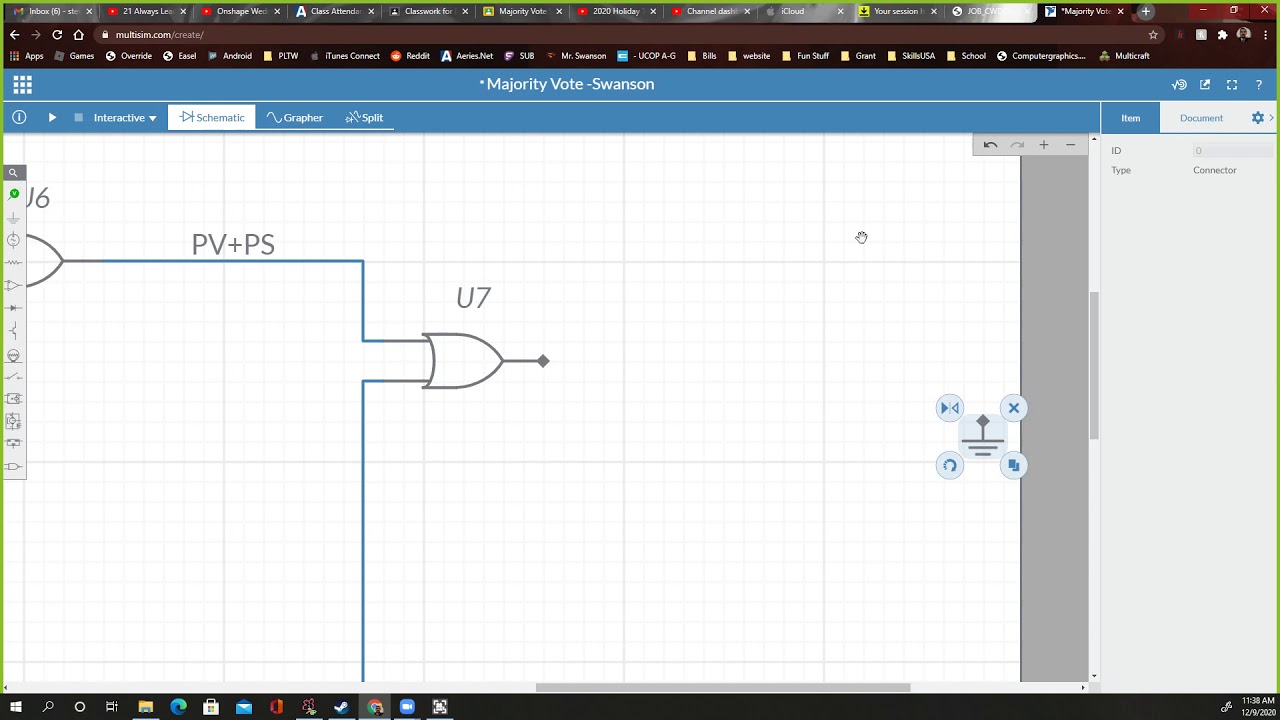
Task: Select the ground symbol on canvas
Action: [982, 438]
